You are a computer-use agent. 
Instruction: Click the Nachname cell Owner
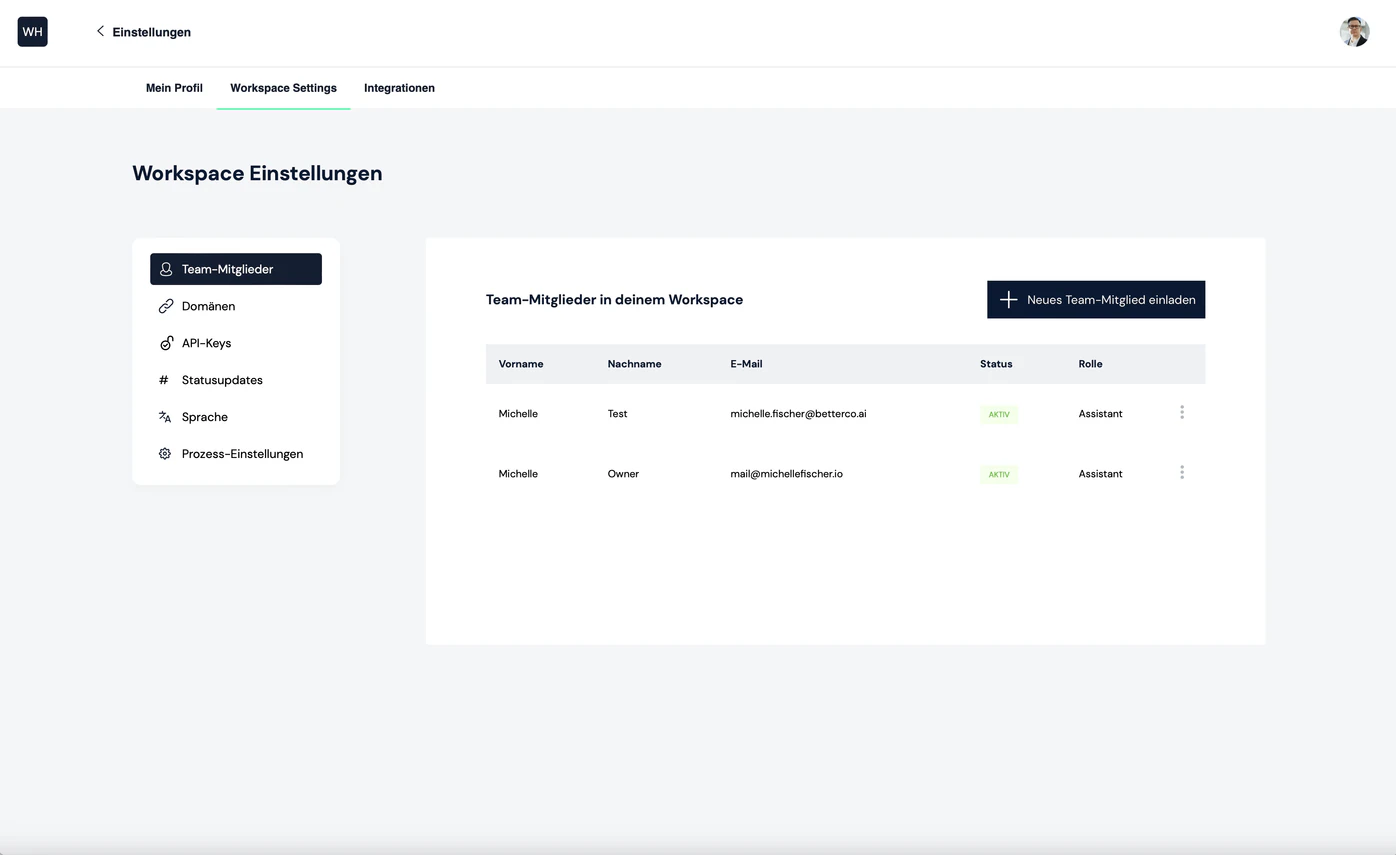tap(623, 474)
